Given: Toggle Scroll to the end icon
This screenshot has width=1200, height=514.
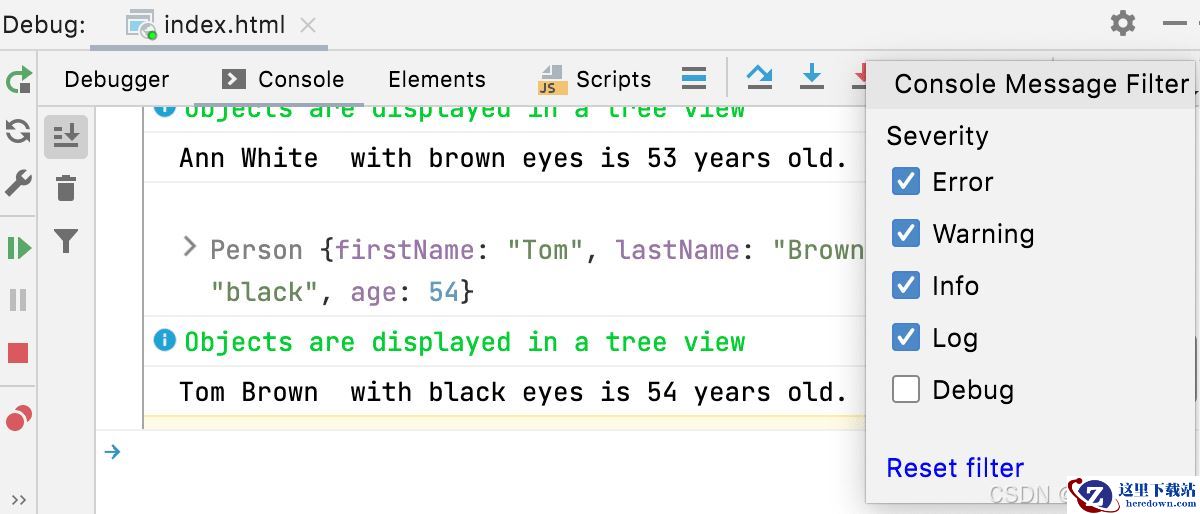Looking at the screenshot, I should (66, 136).
